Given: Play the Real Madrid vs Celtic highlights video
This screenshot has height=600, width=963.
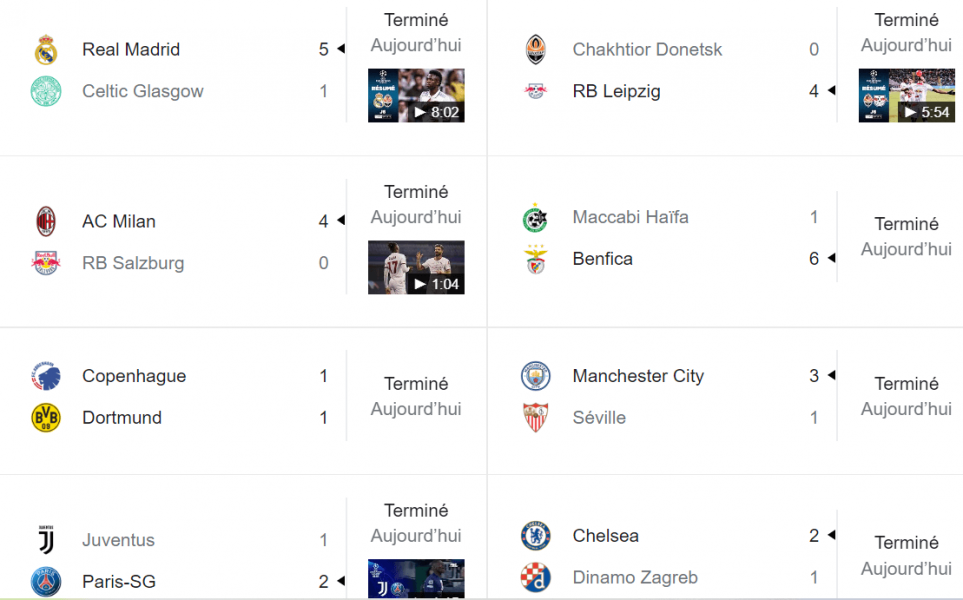Looking at the screenshot, I should pos(416,95).
